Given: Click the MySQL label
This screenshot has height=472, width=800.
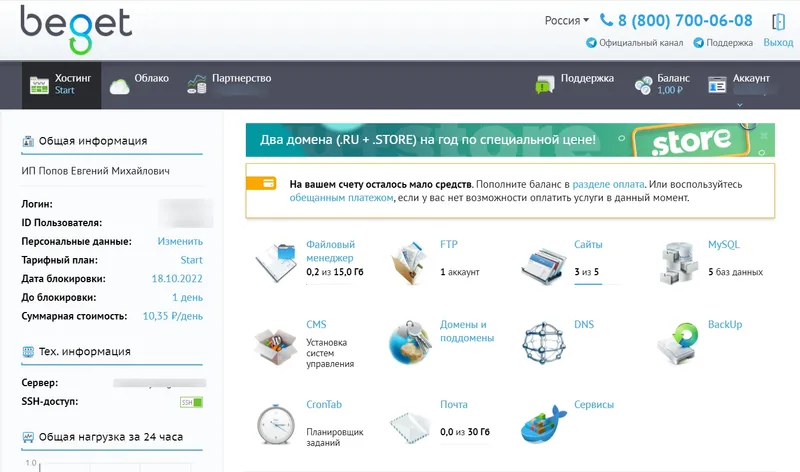Looking at the screenshot, I should [x=723, y=244].
